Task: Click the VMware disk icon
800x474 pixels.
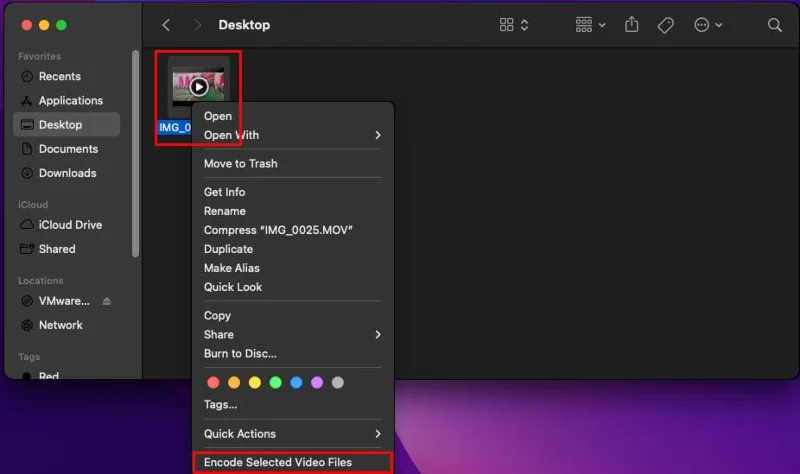Action: [x=27, y=301]
